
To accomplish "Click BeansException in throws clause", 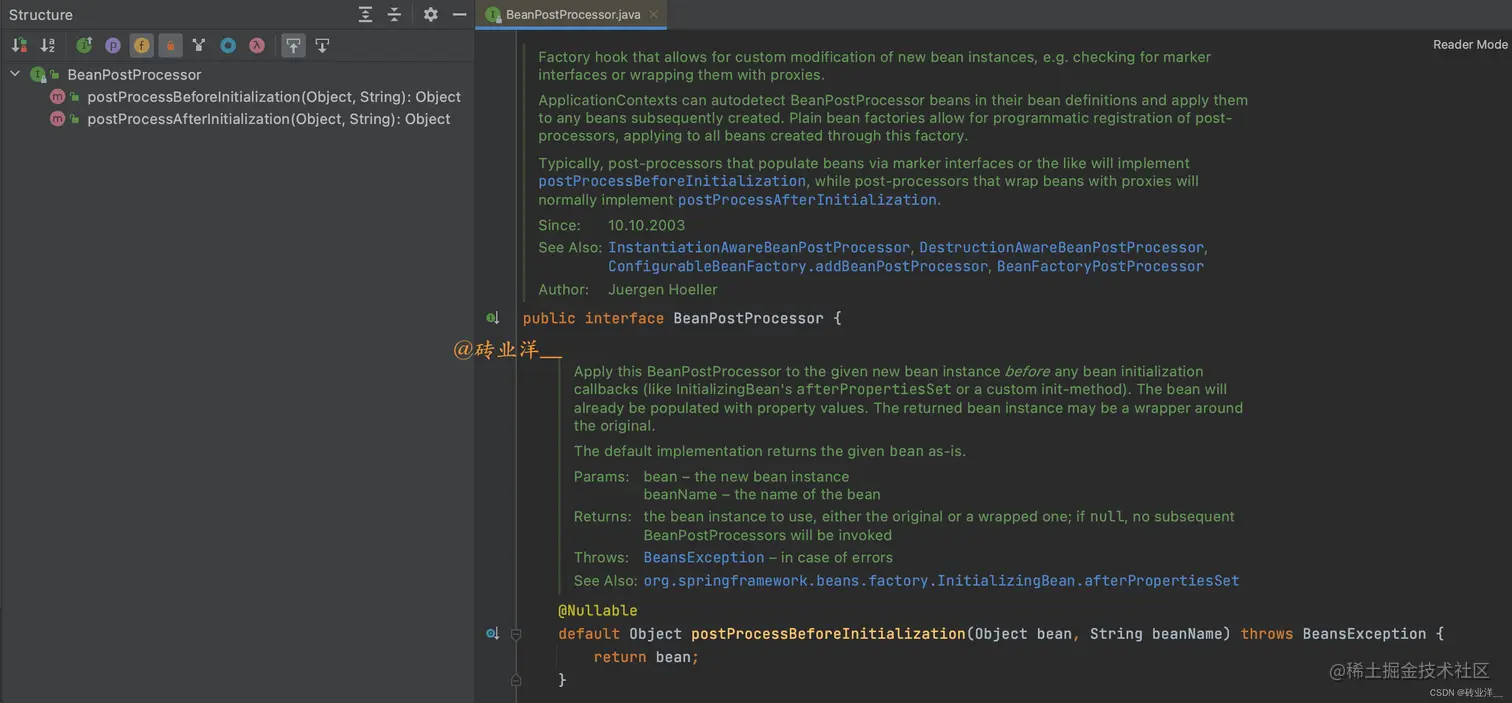I will click(x=1364, y=634).
